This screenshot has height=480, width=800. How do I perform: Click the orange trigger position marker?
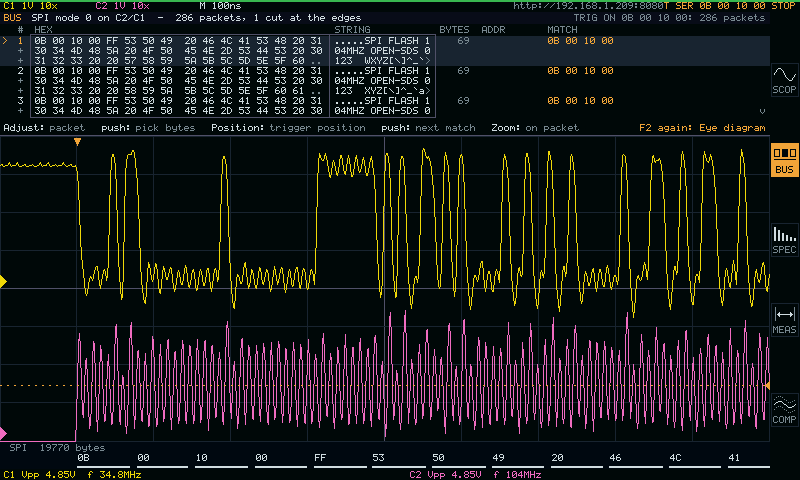pyautogui.click(x=78, y=142)
